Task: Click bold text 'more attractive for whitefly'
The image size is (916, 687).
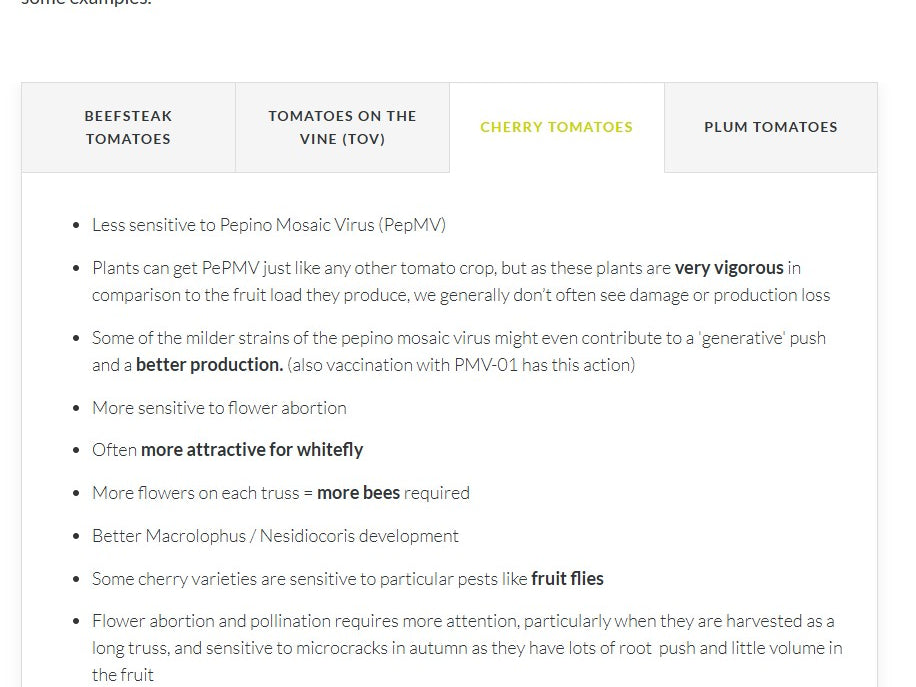Action: pos(252,450)
